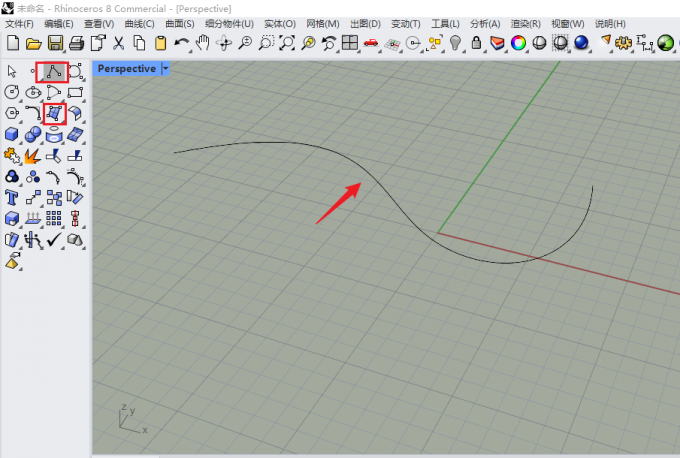This screenshot has height=458, width=680.
Task: Click the checkmark check objects icon
Action: coord(54,240)
